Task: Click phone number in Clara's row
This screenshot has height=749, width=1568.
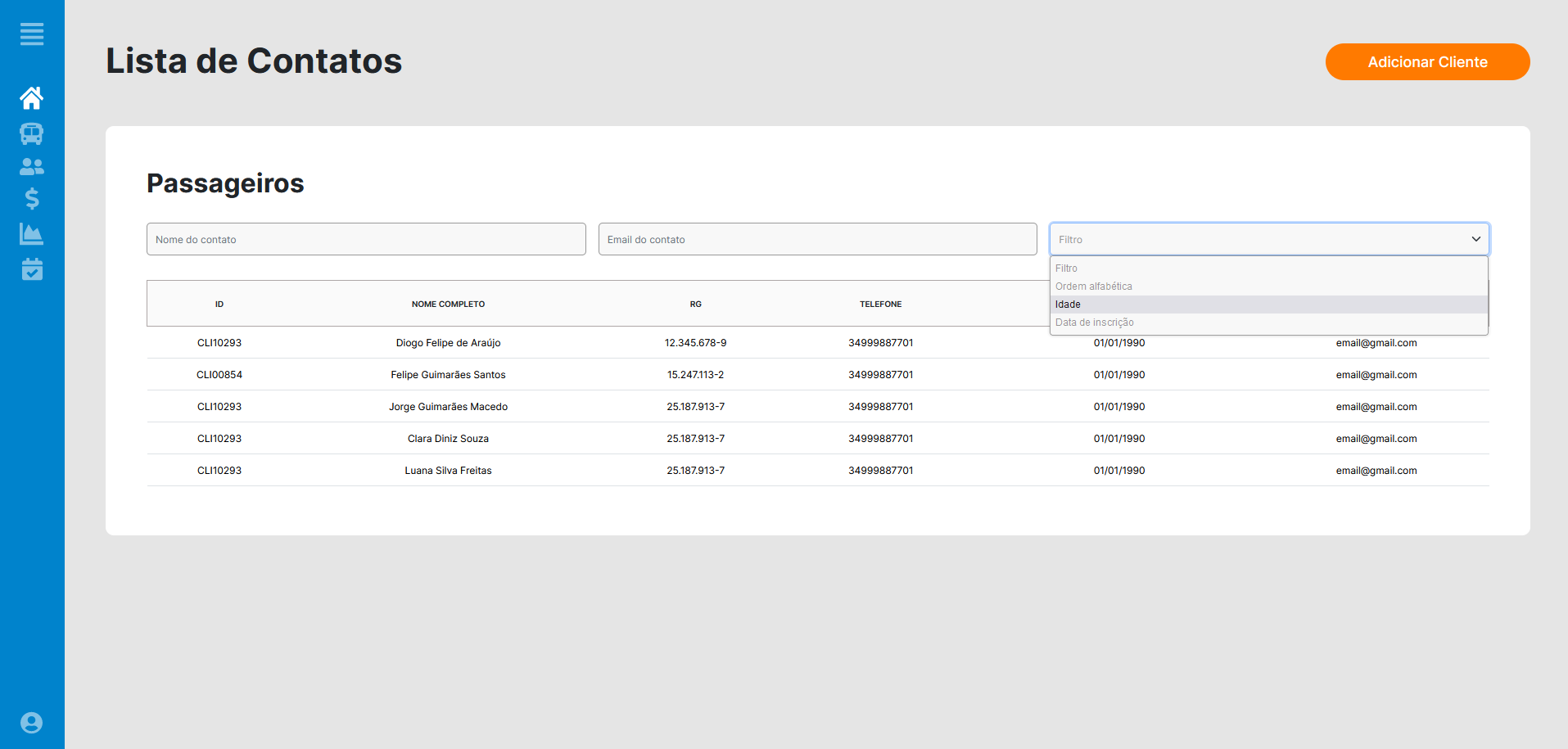Action: (x=880, y=439)
